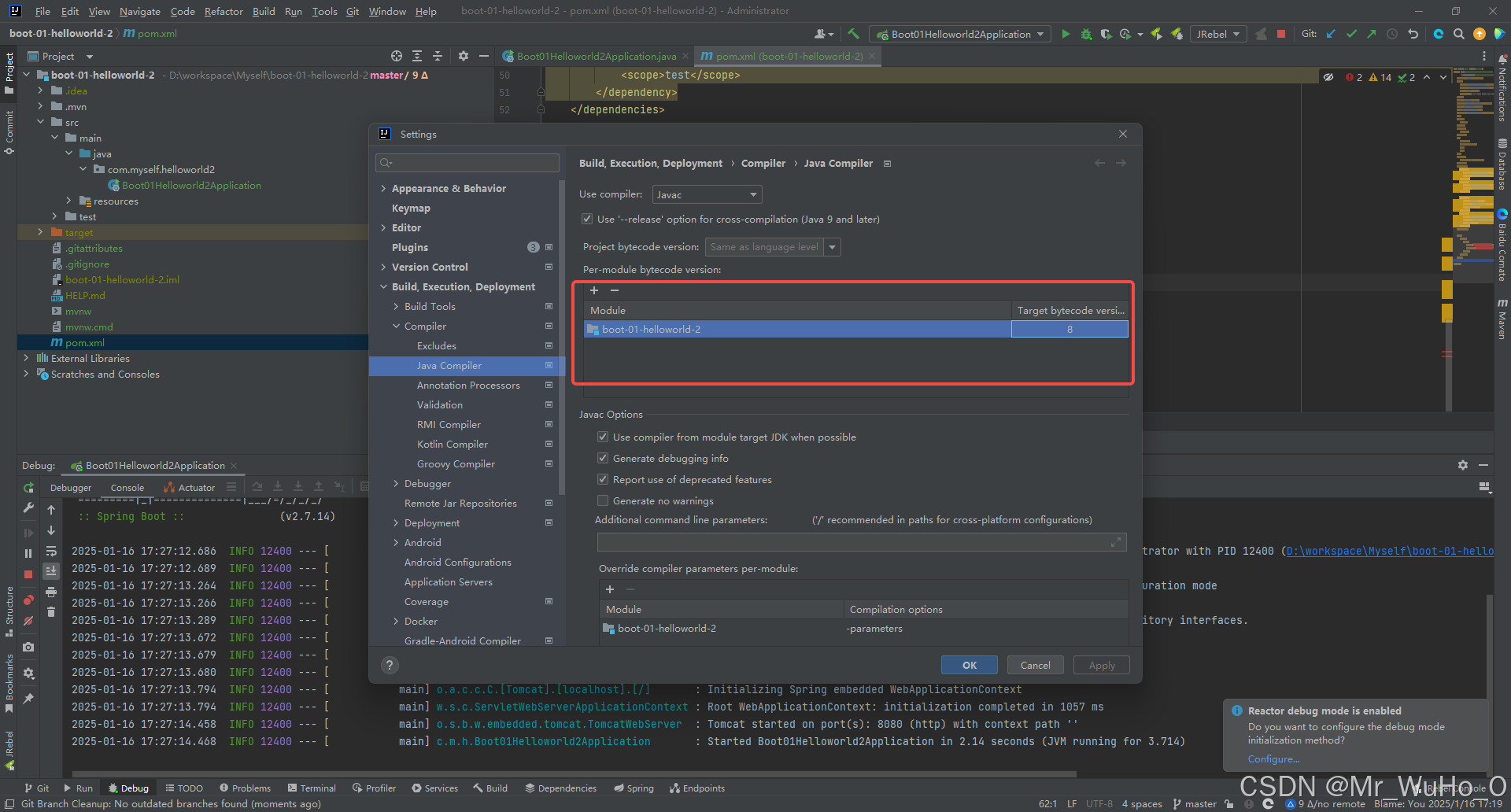Open the JRebel dropdown in toolbar
The width and height of the screenshot is (1511, 812).
(1218, 34)
